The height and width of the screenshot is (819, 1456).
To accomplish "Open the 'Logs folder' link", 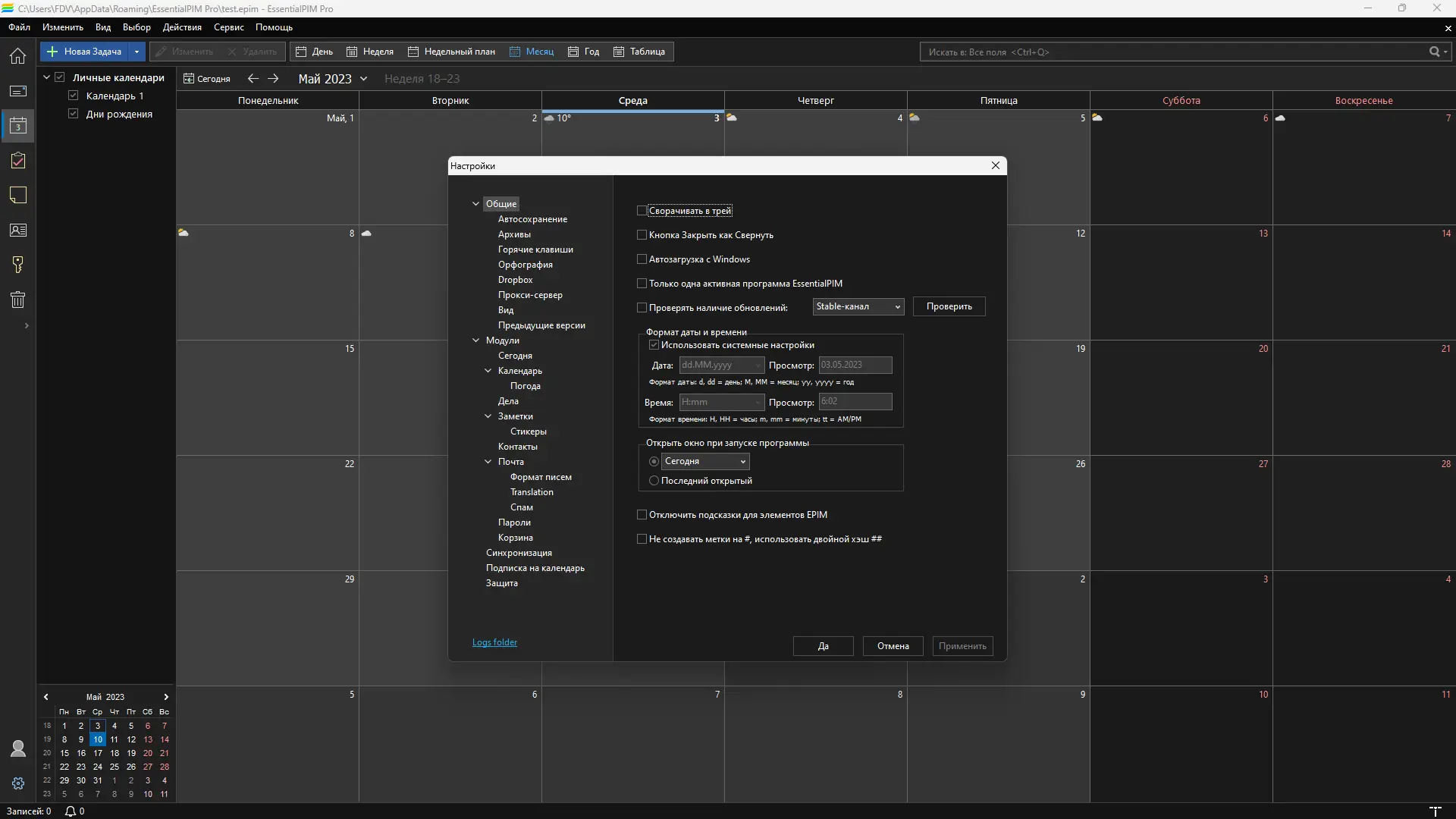I will tap(494, 642).
